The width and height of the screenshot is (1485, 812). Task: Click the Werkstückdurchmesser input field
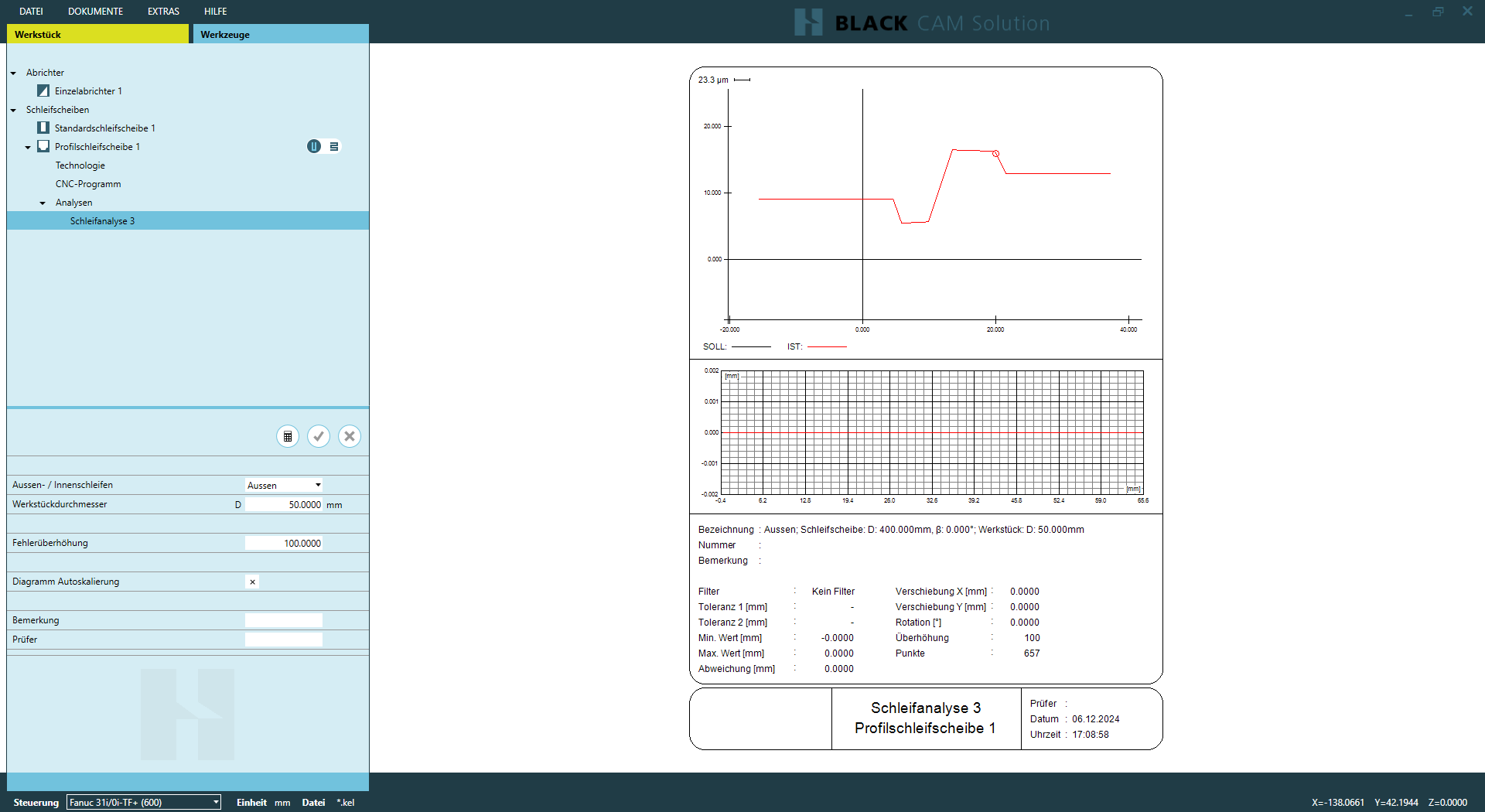[284, 504]
